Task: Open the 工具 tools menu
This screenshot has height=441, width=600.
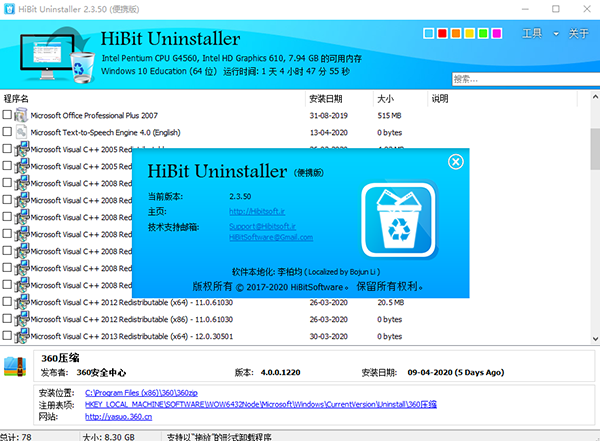Action: pos(532,34)
